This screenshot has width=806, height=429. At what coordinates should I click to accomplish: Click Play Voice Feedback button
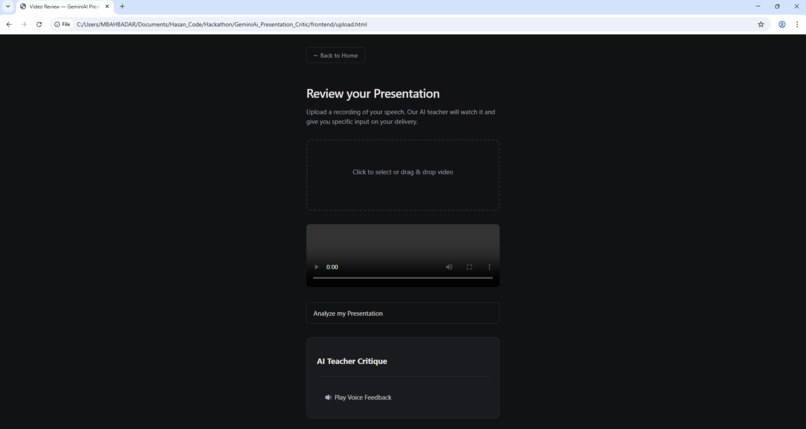click(358, 397)
